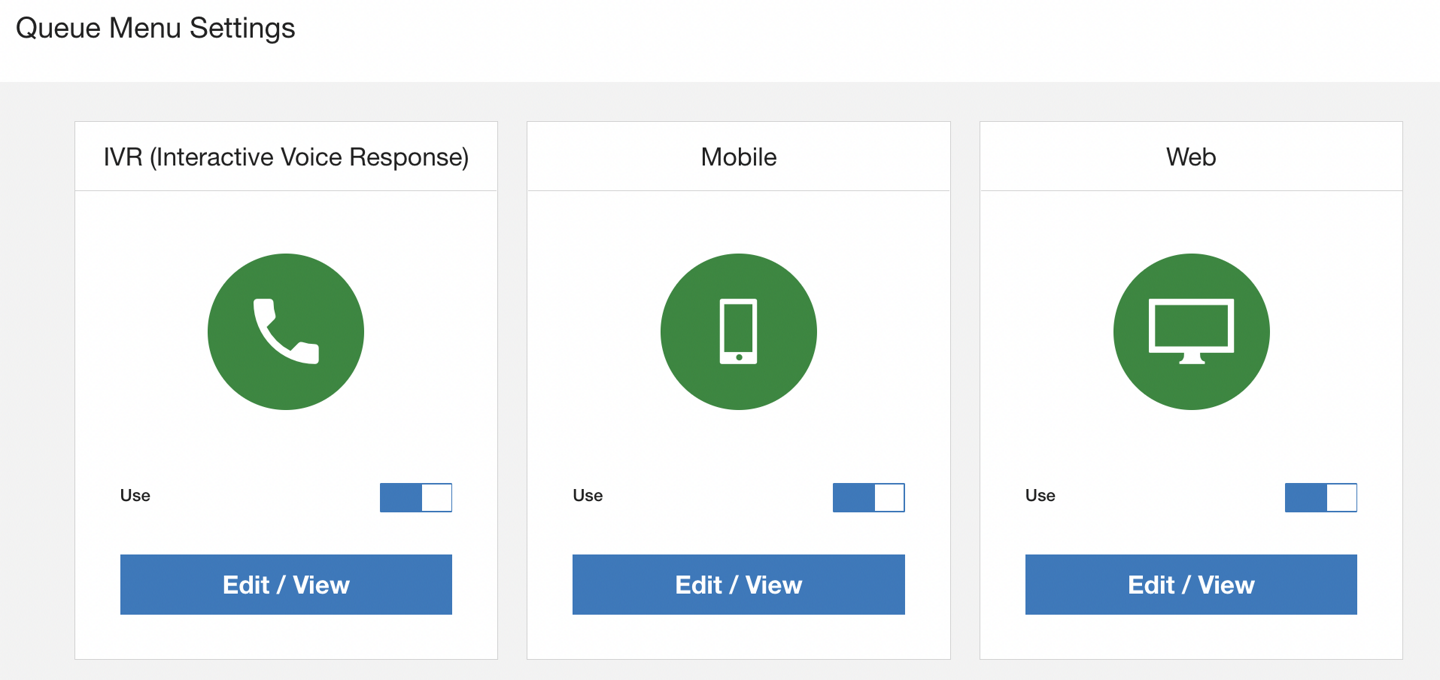Click Edit / View under the Web card

pyautogui.click(x=1191, y=584)
